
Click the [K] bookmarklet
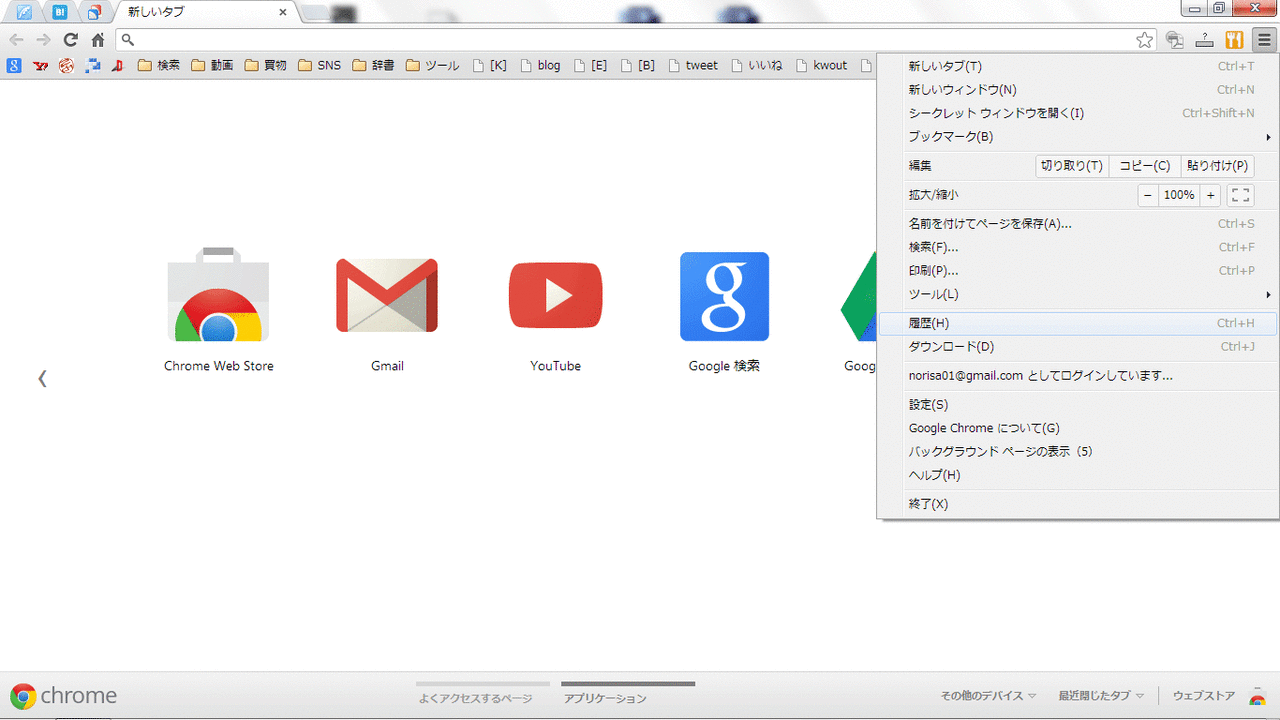tap(489, 66)
